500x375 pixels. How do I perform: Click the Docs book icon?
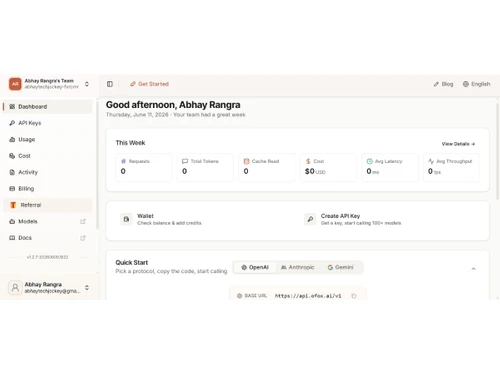click(x=12, y=238)
